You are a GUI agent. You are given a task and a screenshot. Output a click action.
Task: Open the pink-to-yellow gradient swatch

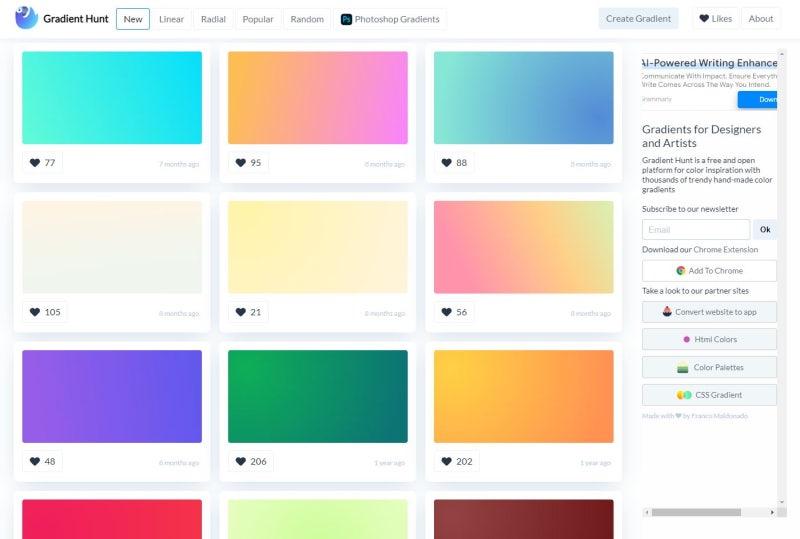(523, 247)
